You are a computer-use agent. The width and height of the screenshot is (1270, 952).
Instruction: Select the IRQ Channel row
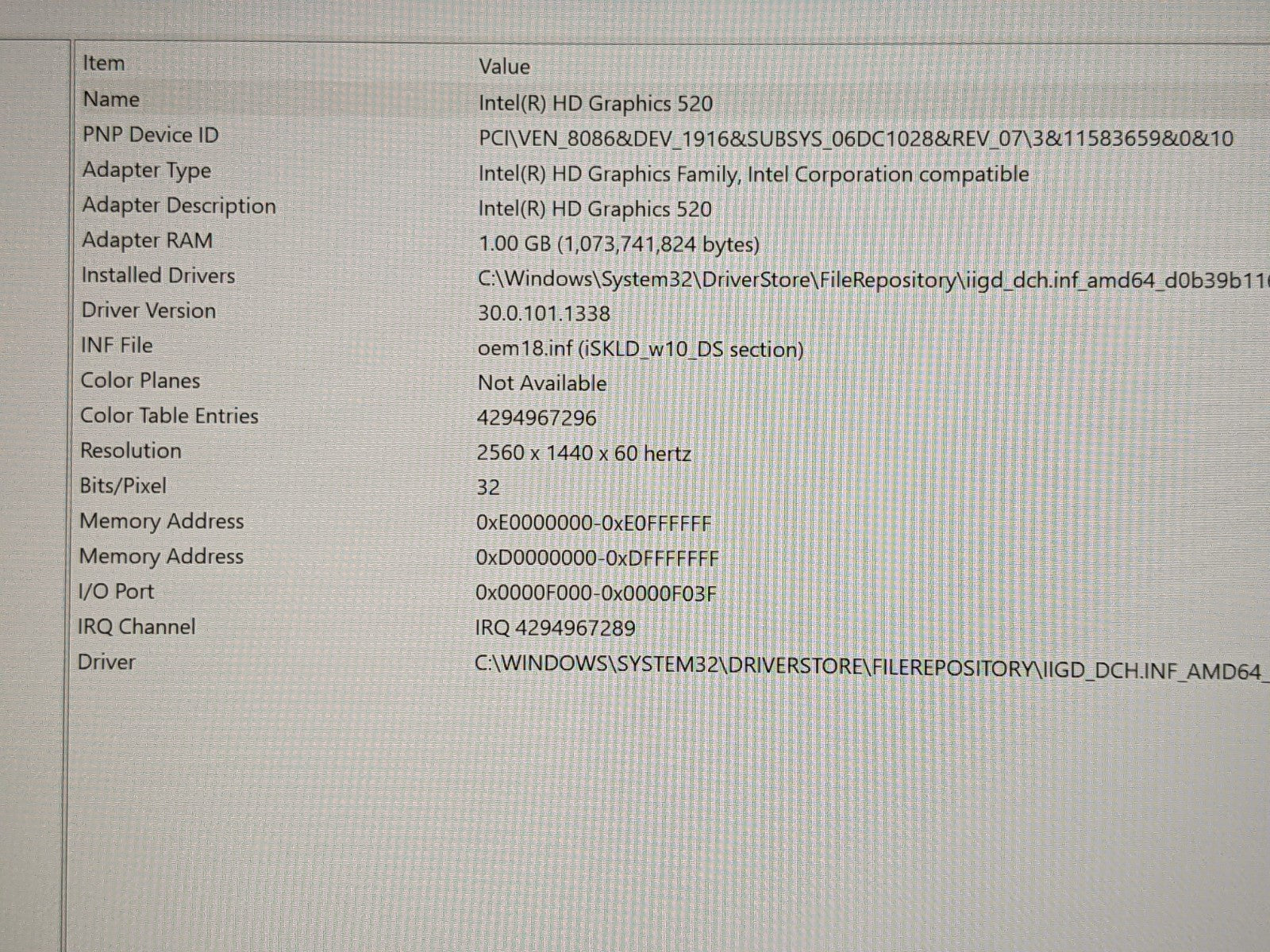click(137, 627)
